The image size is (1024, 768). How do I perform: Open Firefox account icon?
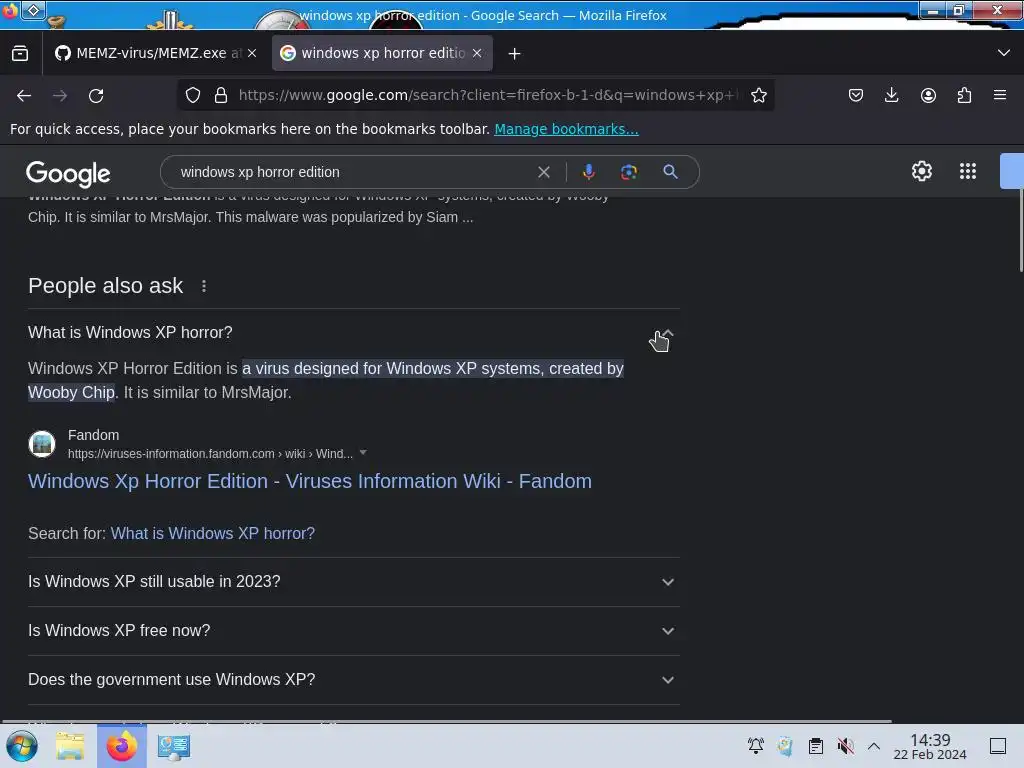pyautogui.click(x=928, y=95)
